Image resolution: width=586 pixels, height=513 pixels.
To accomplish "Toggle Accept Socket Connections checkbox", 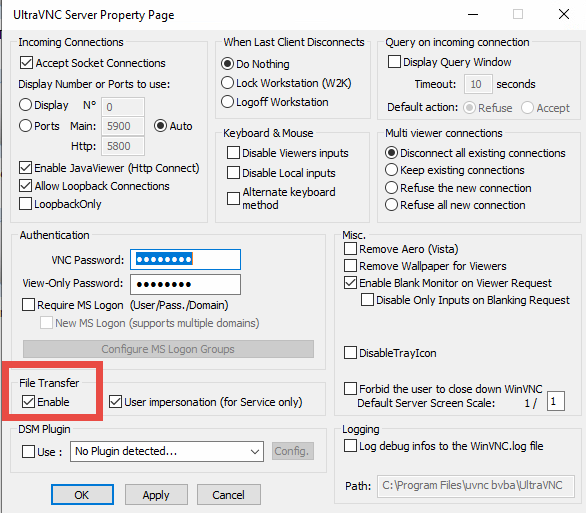I will pos(26,63).
